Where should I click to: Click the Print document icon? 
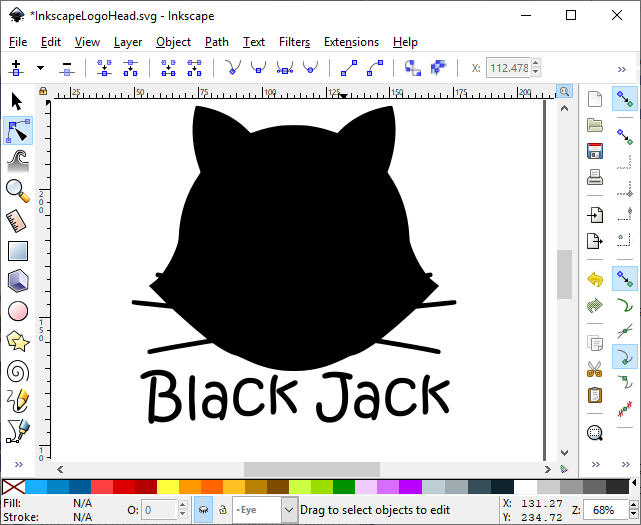[595, 177]
